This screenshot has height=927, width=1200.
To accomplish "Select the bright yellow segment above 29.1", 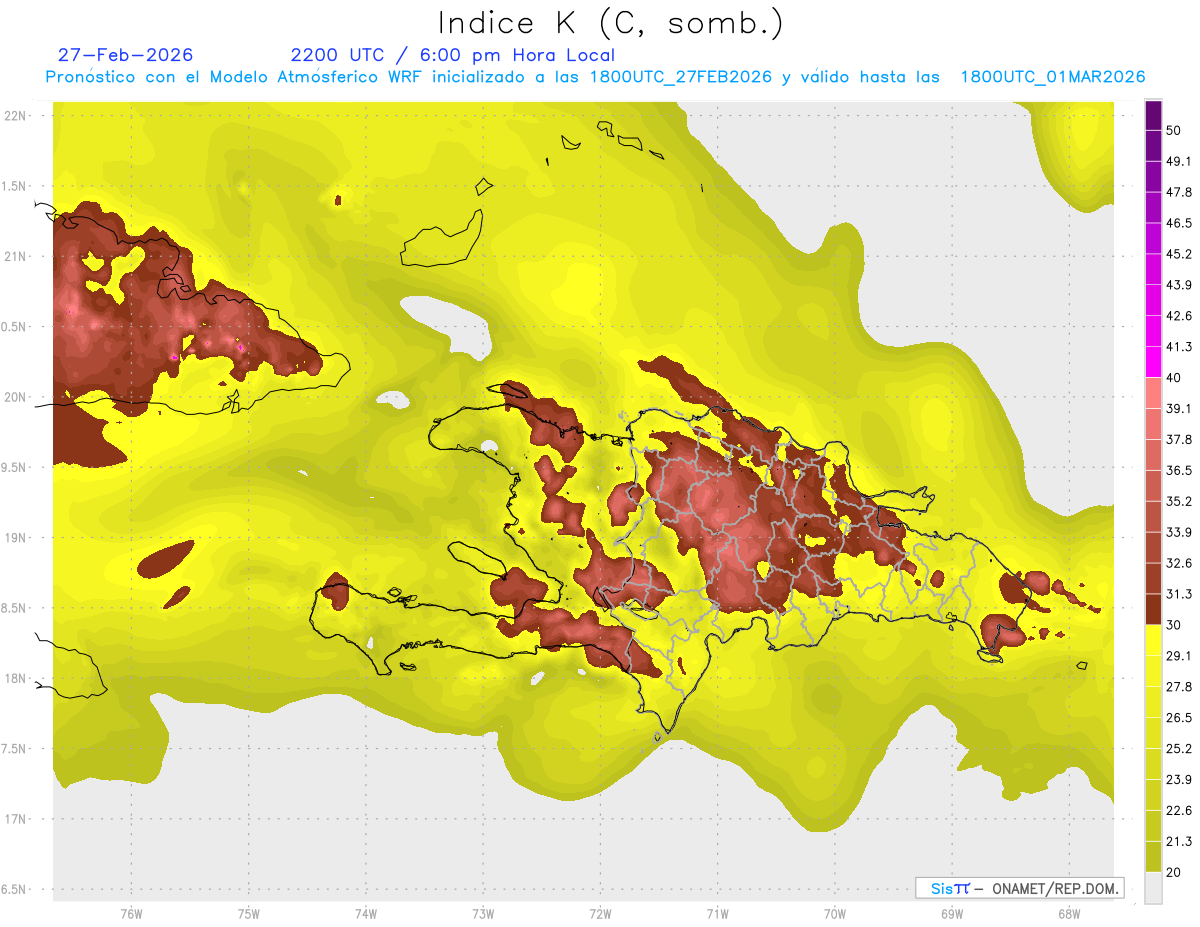I will (x=1153, y=640).
